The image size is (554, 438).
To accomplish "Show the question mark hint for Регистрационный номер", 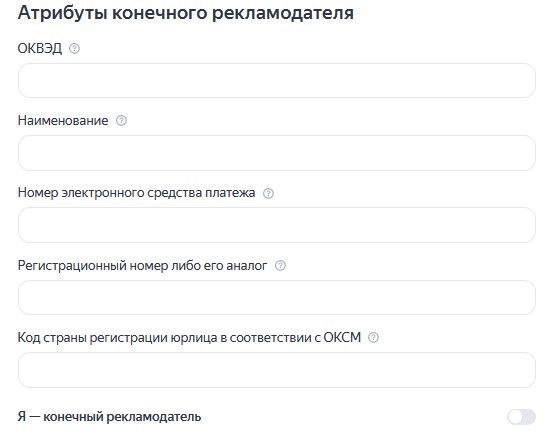I will point(280,266).
